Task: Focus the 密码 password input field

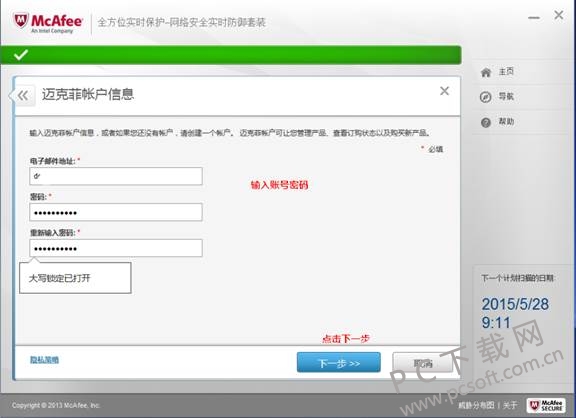Action: [x=116, y=212]
